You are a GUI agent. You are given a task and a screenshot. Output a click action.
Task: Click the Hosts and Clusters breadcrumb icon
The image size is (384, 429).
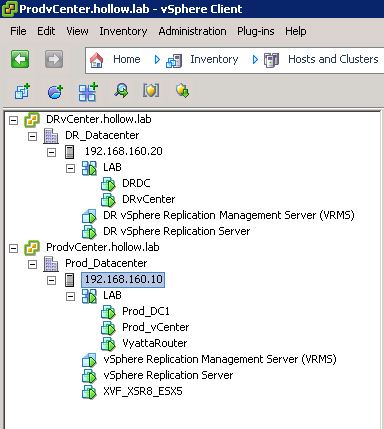(x=271, y=60)
